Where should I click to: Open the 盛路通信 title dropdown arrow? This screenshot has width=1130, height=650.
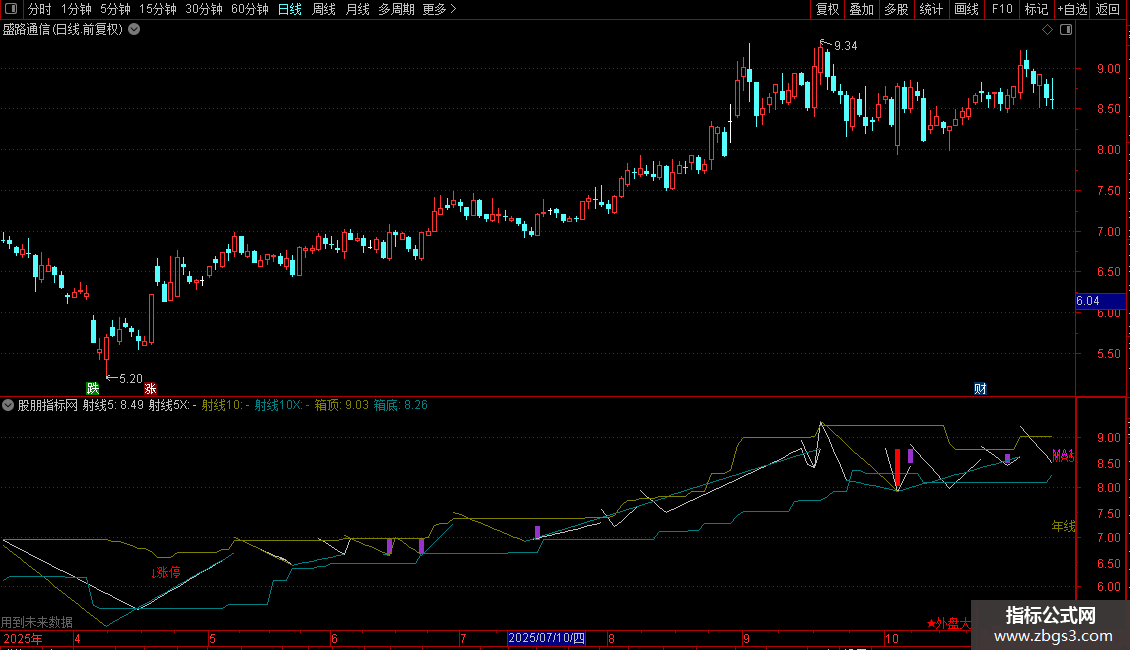pyautogui.click(x=134, y=30)
